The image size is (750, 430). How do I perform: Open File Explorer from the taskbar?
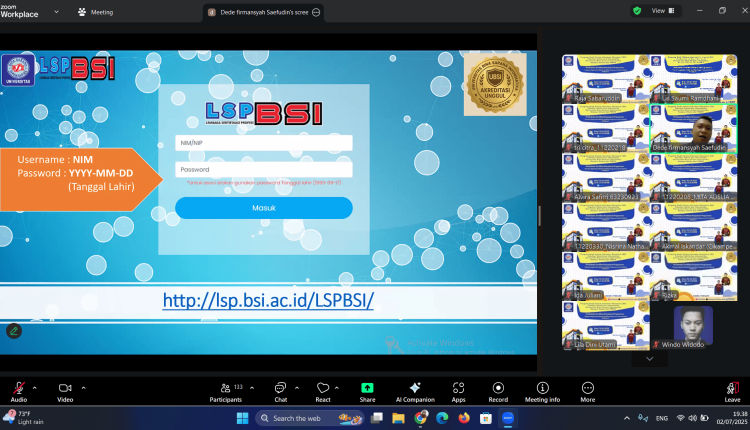pyautogui.click(x=398, y=419)
